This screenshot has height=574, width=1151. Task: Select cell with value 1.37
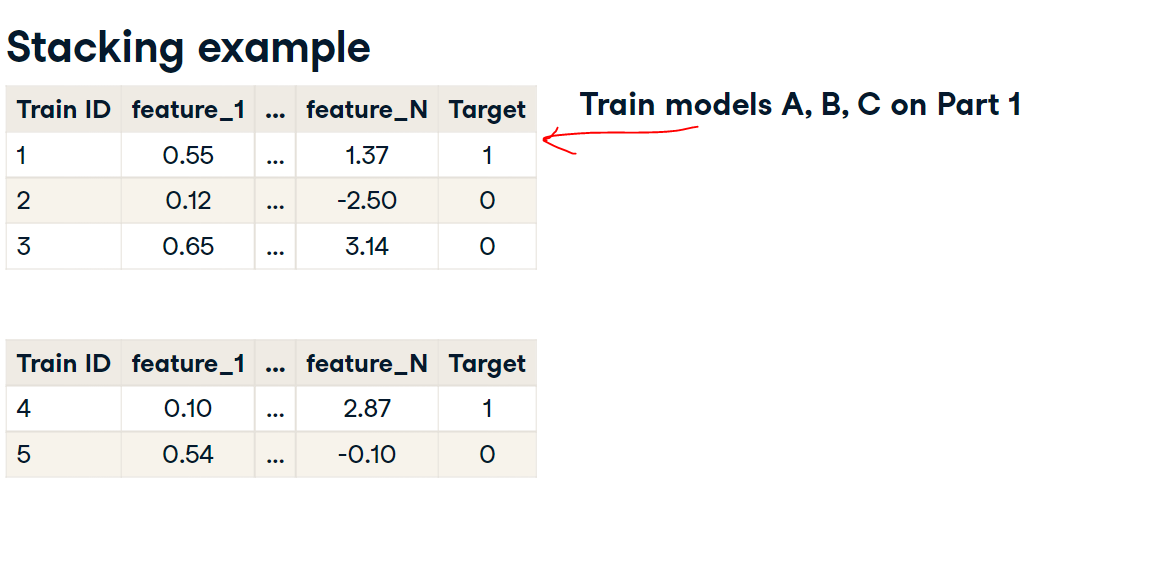pos(367,156)
